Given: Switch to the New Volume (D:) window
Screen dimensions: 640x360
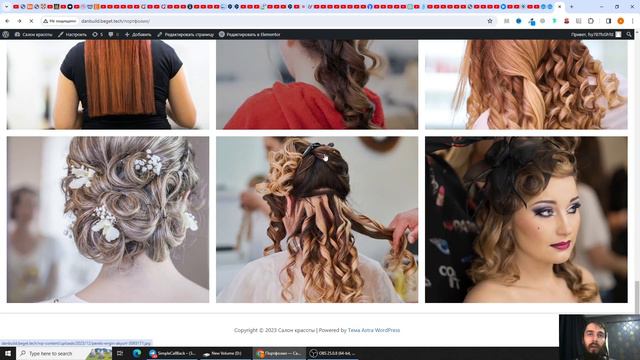Looking at the screenshot, I should point(224,353).
